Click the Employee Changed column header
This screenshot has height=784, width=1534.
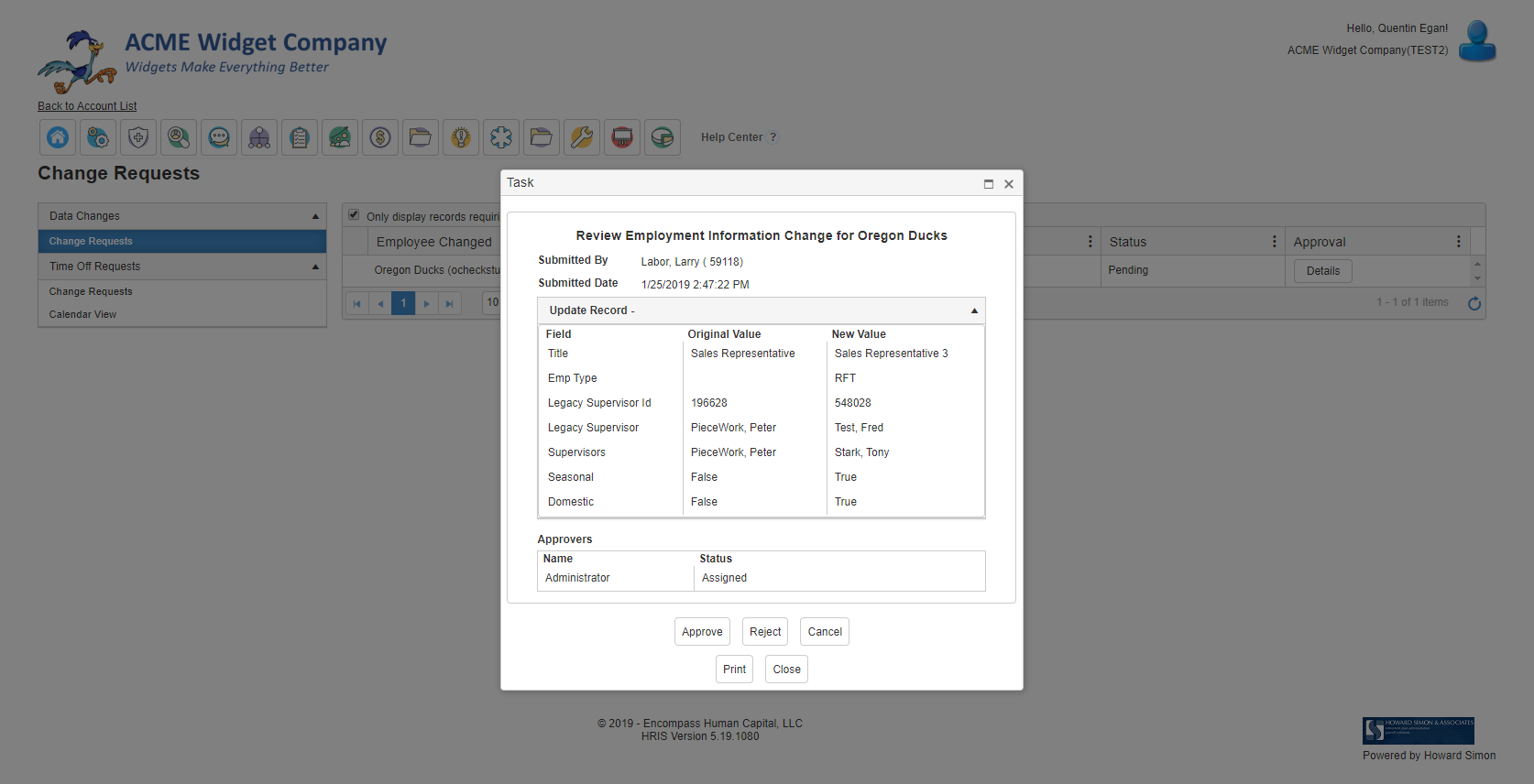434,242
